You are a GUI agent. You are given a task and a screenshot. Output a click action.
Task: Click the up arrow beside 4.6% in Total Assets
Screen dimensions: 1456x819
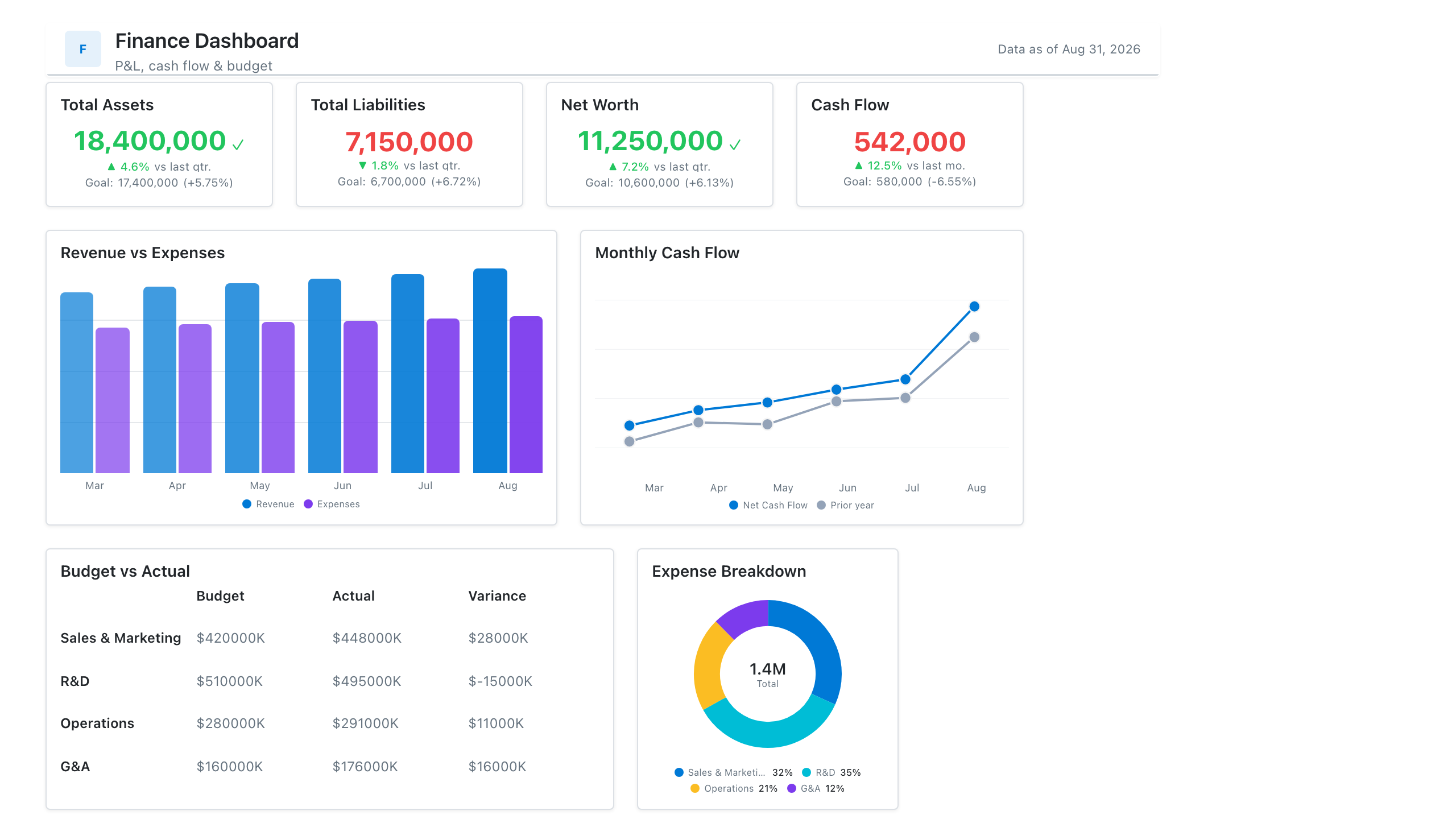coord(111,167)
